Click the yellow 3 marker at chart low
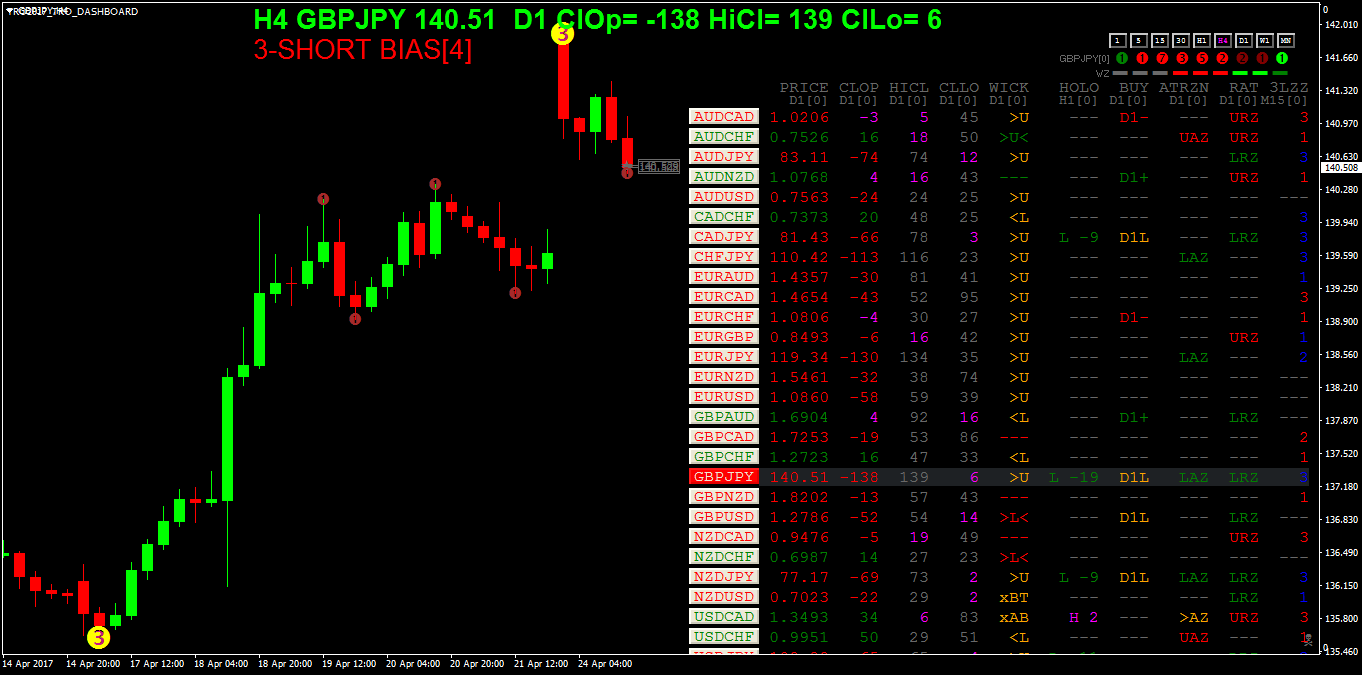The image size is (1362, 675). tap(97, 637)
